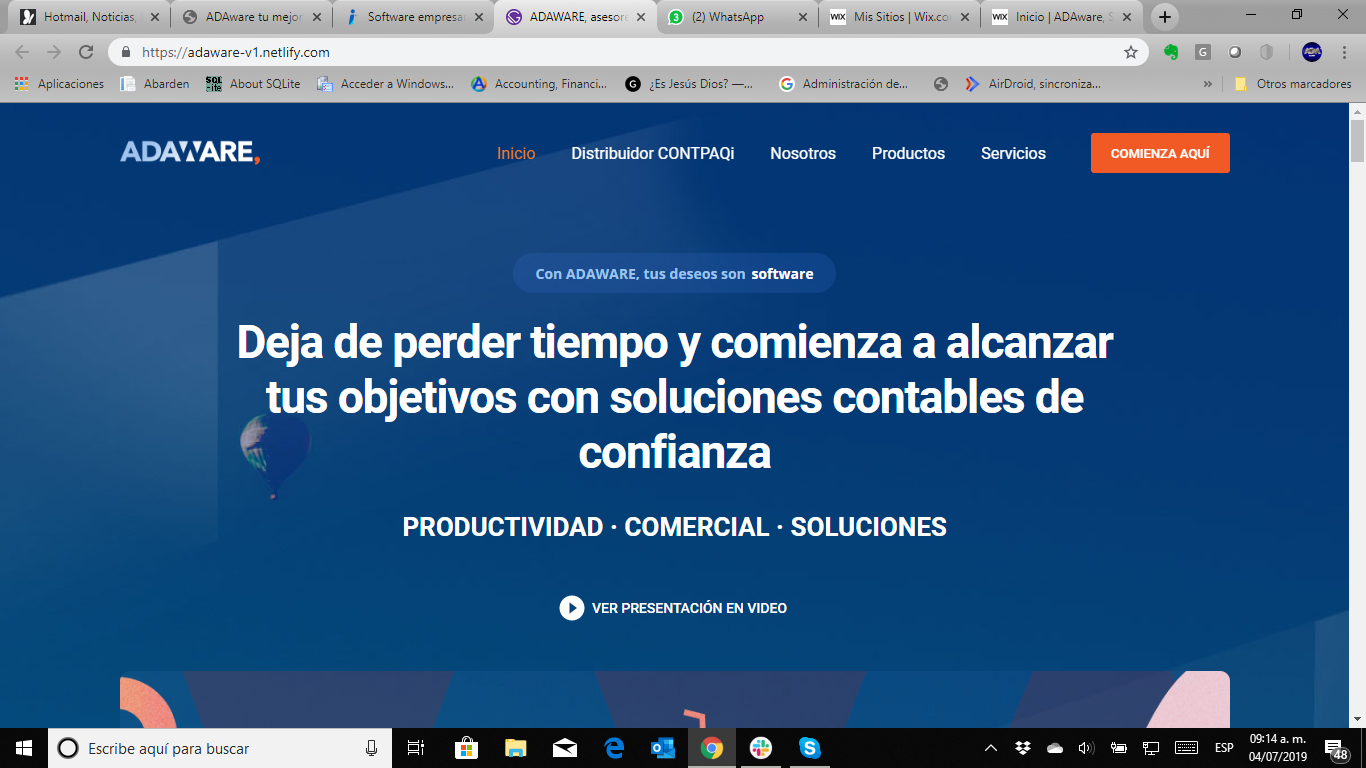Click the Chrome profile avatar icon
Image resolution: width=1366 pixels, height=768 pixels.
click(x=1312, y=52)
